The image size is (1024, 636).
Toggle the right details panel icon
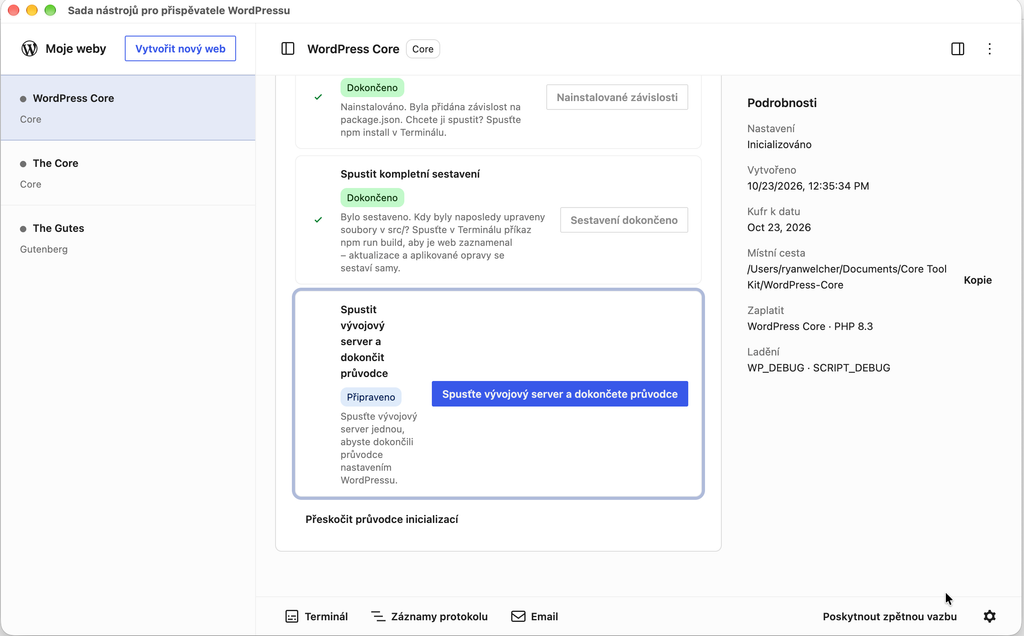pyautogui.click(x=957, y=49)
